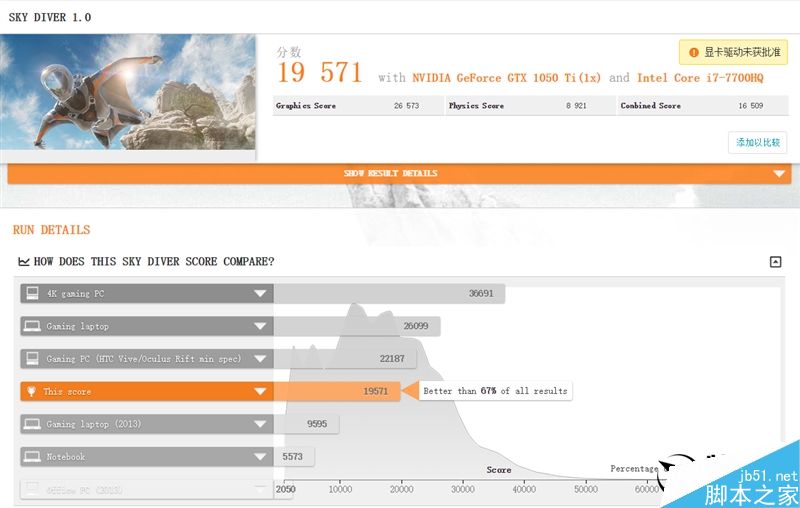The image size is (800, 508).
Task: Expand the This score row
Action: coord(260,391)
